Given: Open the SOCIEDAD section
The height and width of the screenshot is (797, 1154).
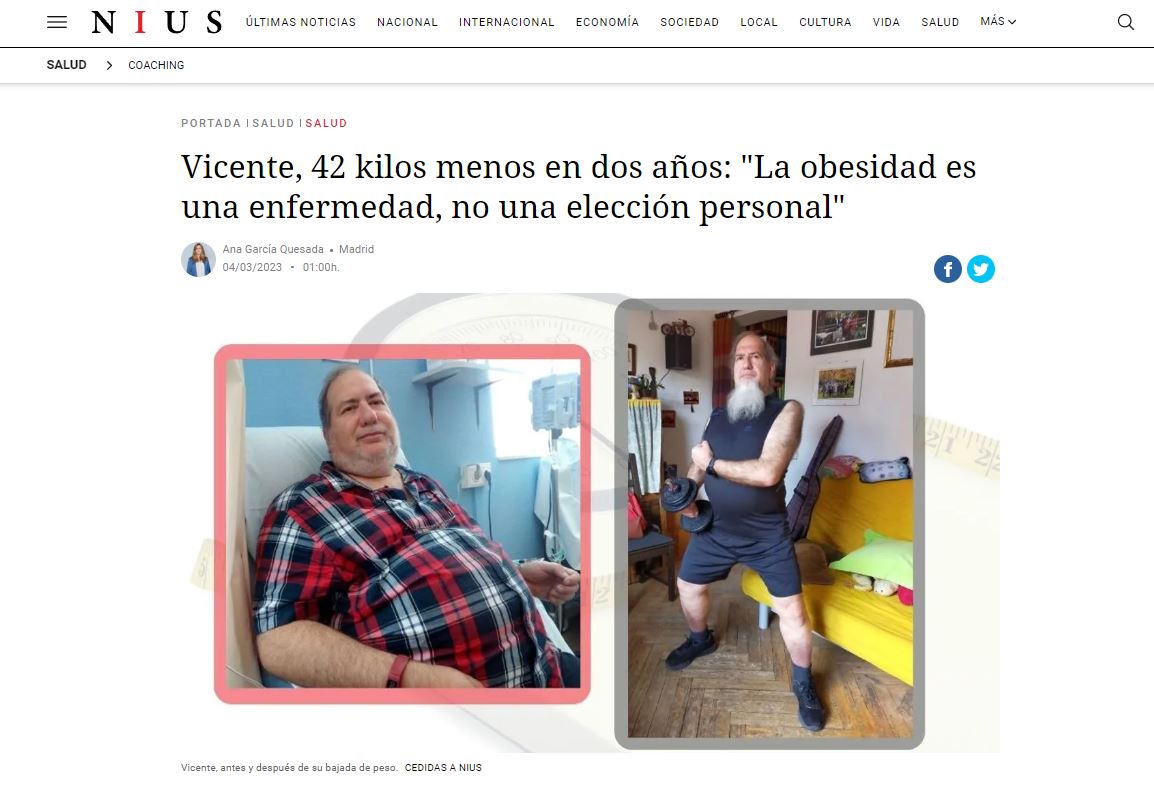Looking at the screenshot, I should coord(689,22).
